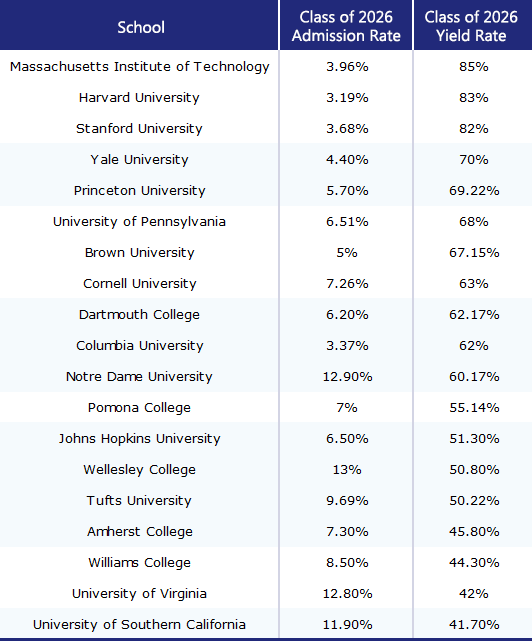This screenshot has width=532, height=641.
Task: Click the Class of 2026 Admission Rate header
Action: (346, 26)
